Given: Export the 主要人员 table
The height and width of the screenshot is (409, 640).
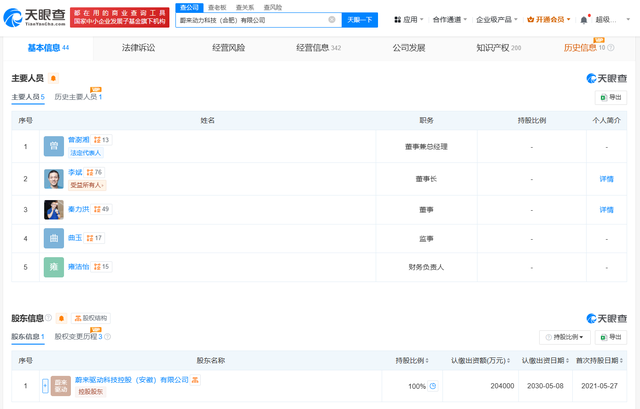Looking at the screenshot, I should pos(611,97).
